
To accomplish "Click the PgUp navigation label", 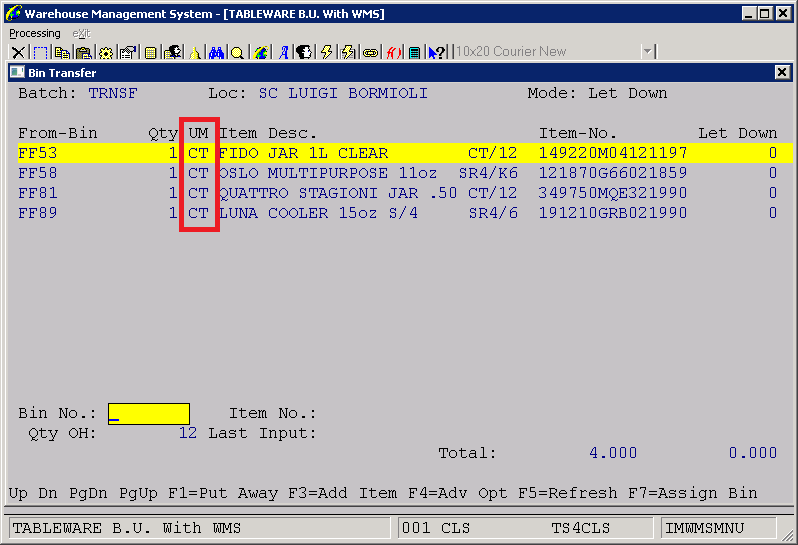I will [138, 493].
